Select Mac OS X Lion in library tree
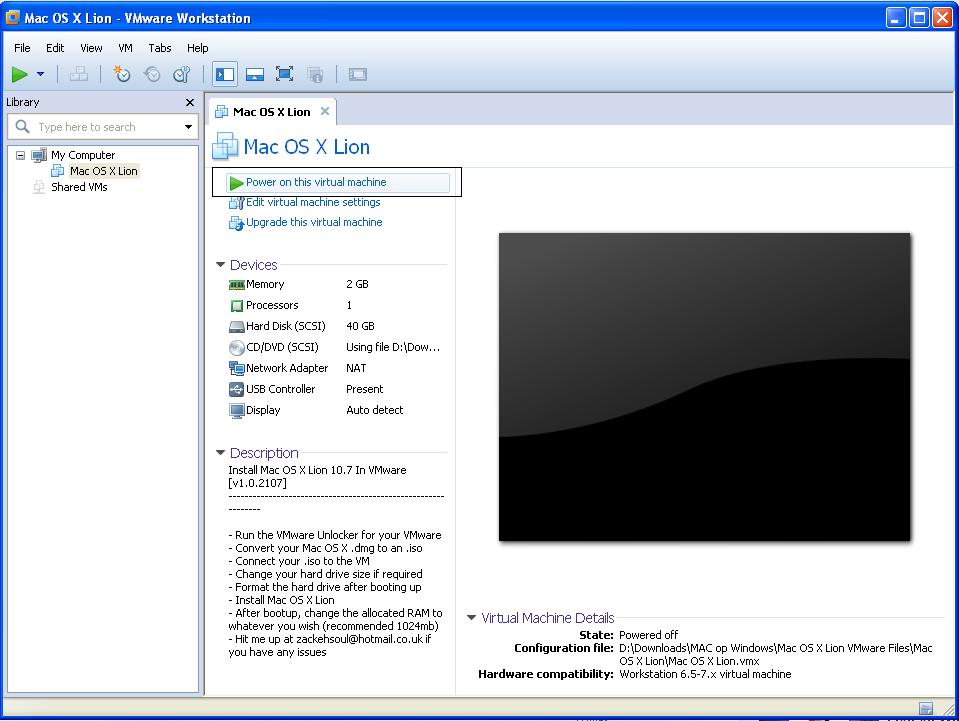This screenshot has height=721, width=959. click(103, 171)
